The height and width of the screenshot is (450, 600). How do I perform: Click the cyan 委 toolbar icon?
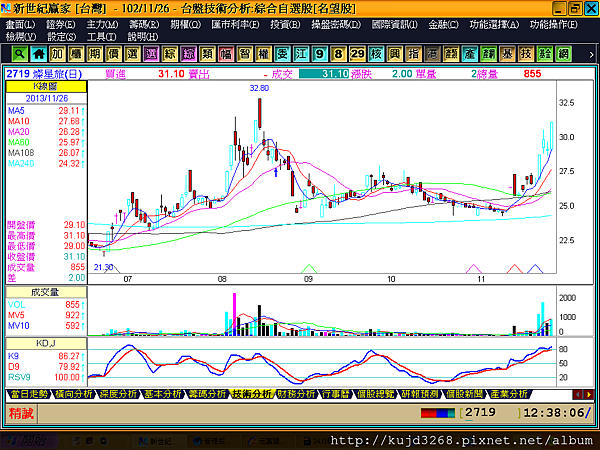click(282, 54)
